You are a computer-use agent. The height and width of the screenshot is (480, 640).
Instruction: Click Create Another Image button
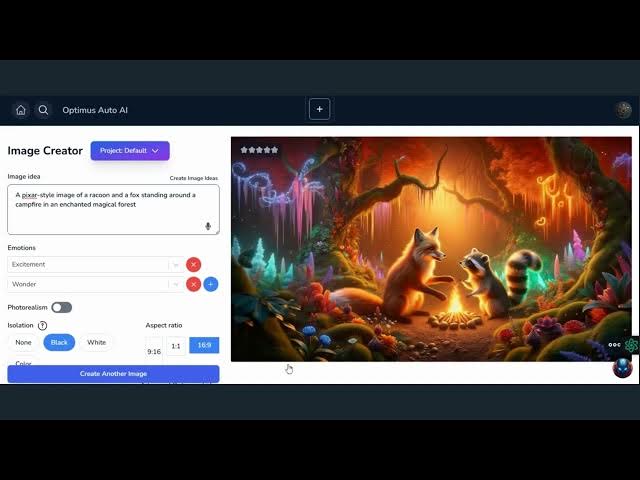[x=113, y=373]
